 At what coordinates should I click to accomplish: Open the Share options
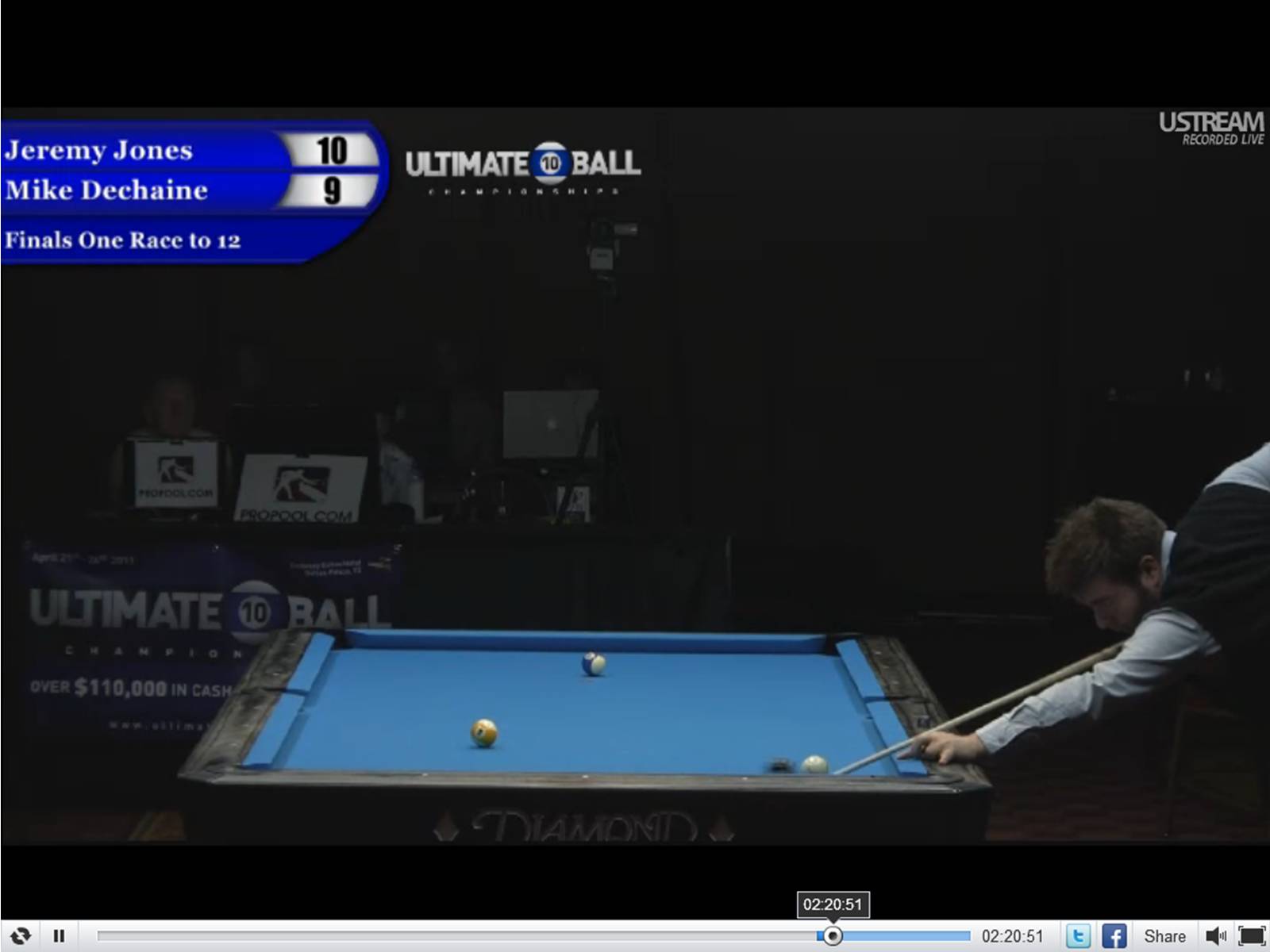click(x=1164, y=936)
